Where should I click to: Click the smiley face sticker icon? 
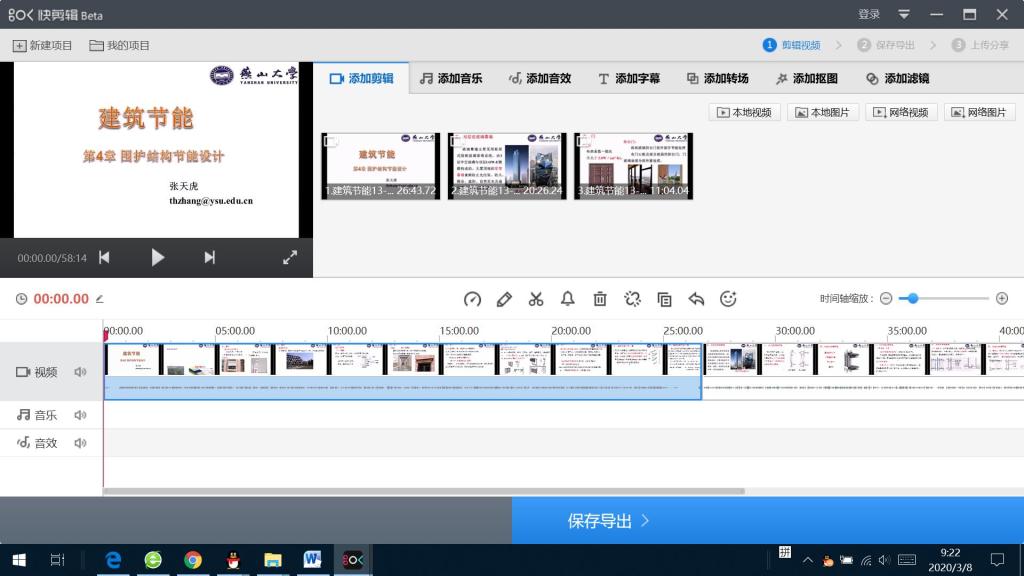click(728, 299)
